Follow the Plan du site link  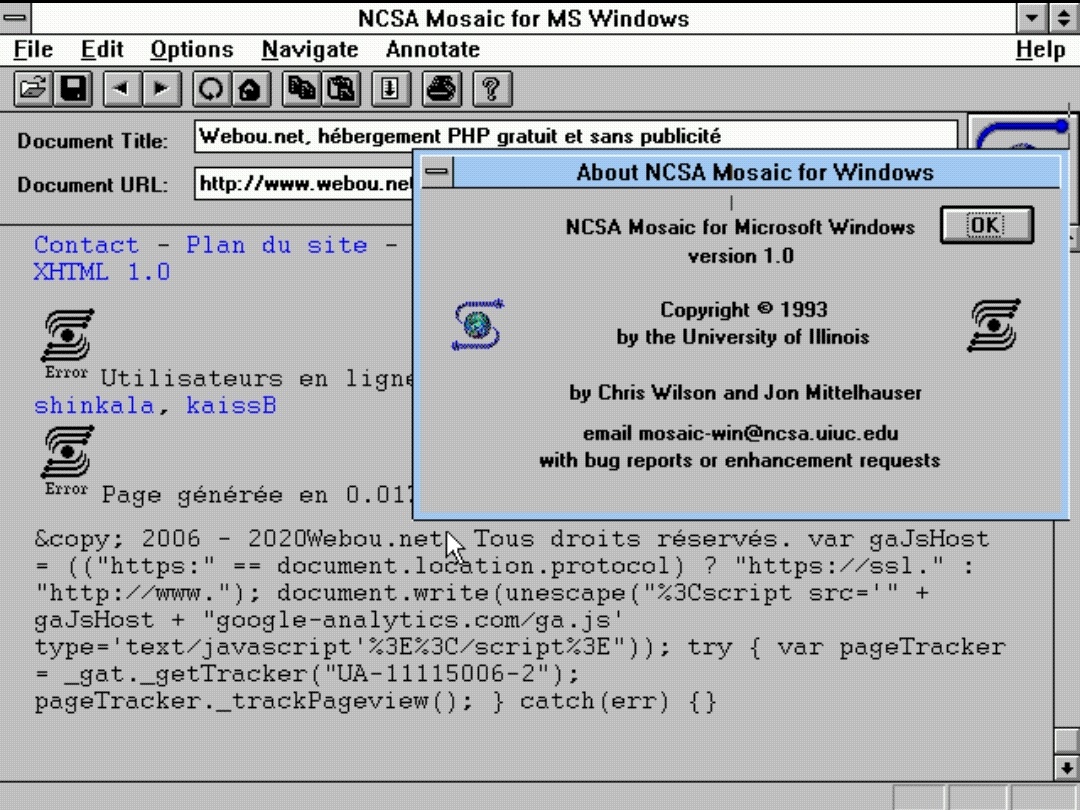(277, 245)
